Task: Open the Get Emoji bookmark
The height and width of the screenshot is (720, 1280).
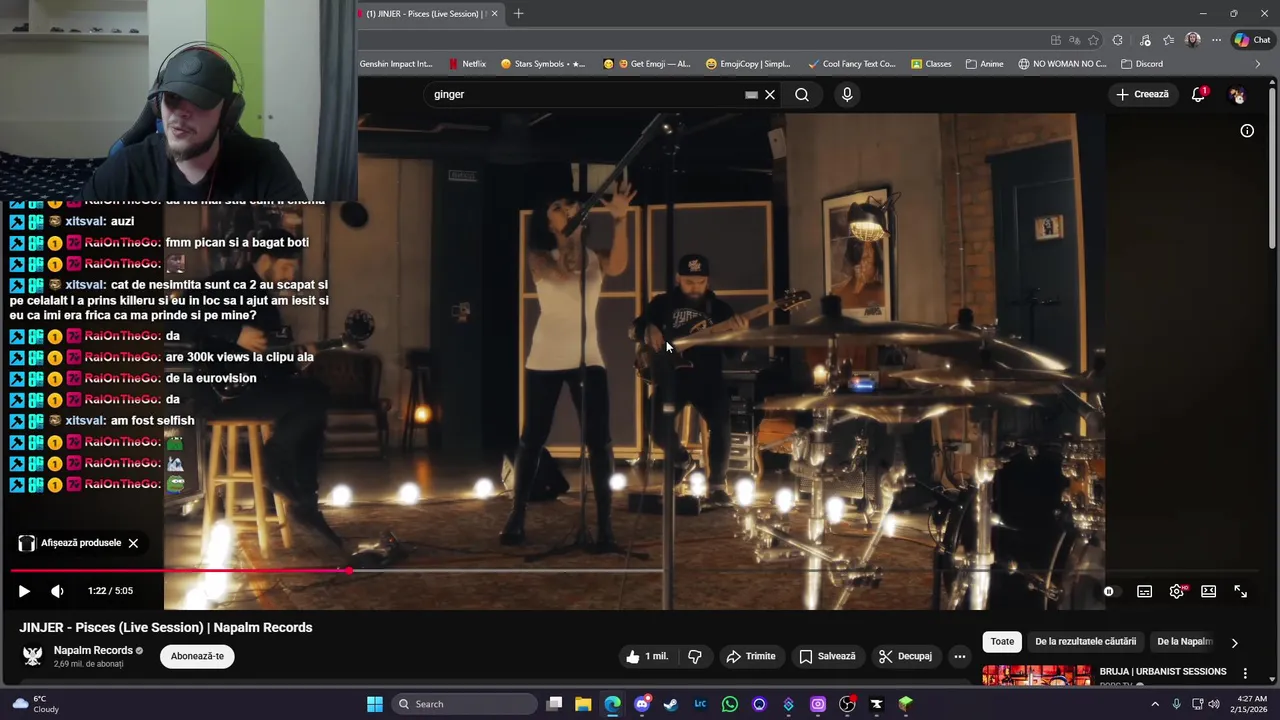Action: [646, 64]
